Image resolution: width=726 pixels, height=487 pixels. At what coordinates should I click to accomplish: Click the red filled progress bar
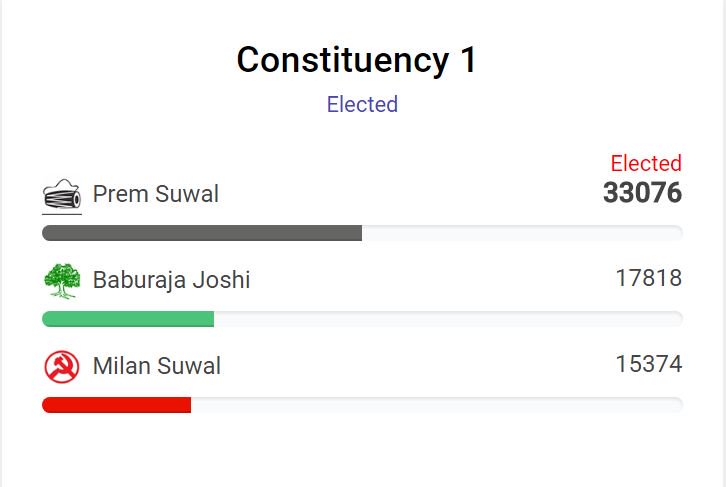pos(116,405)
